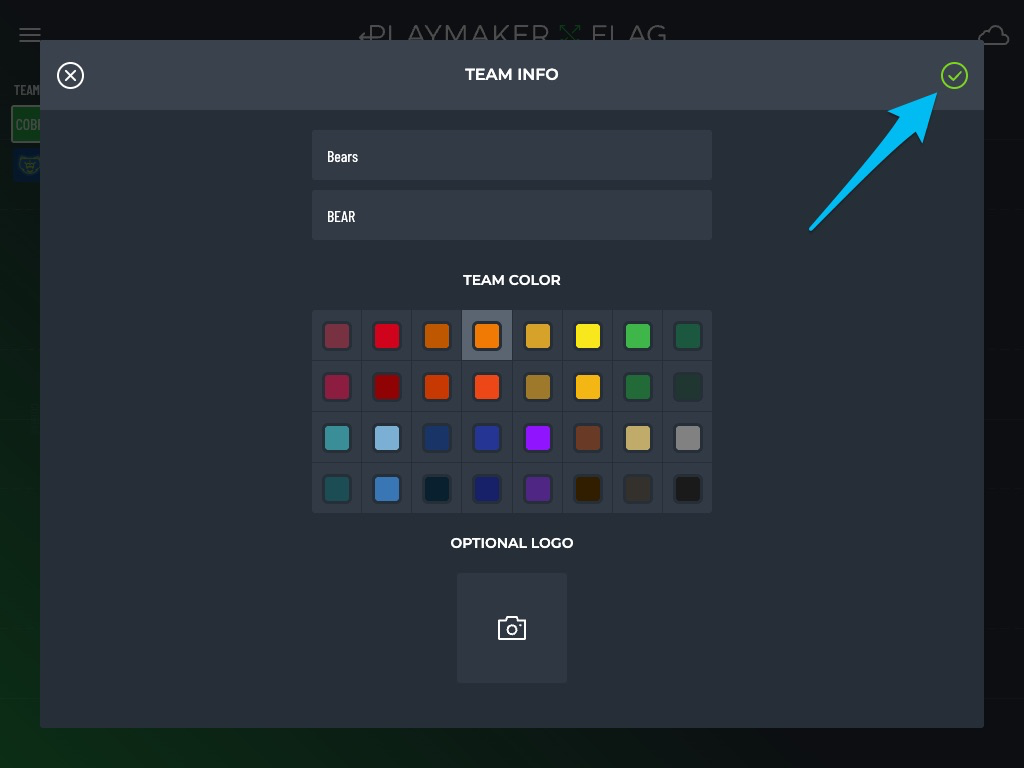Select the gray color swatch
Viewport: 1024px width, 768px height.
[688, 438]
